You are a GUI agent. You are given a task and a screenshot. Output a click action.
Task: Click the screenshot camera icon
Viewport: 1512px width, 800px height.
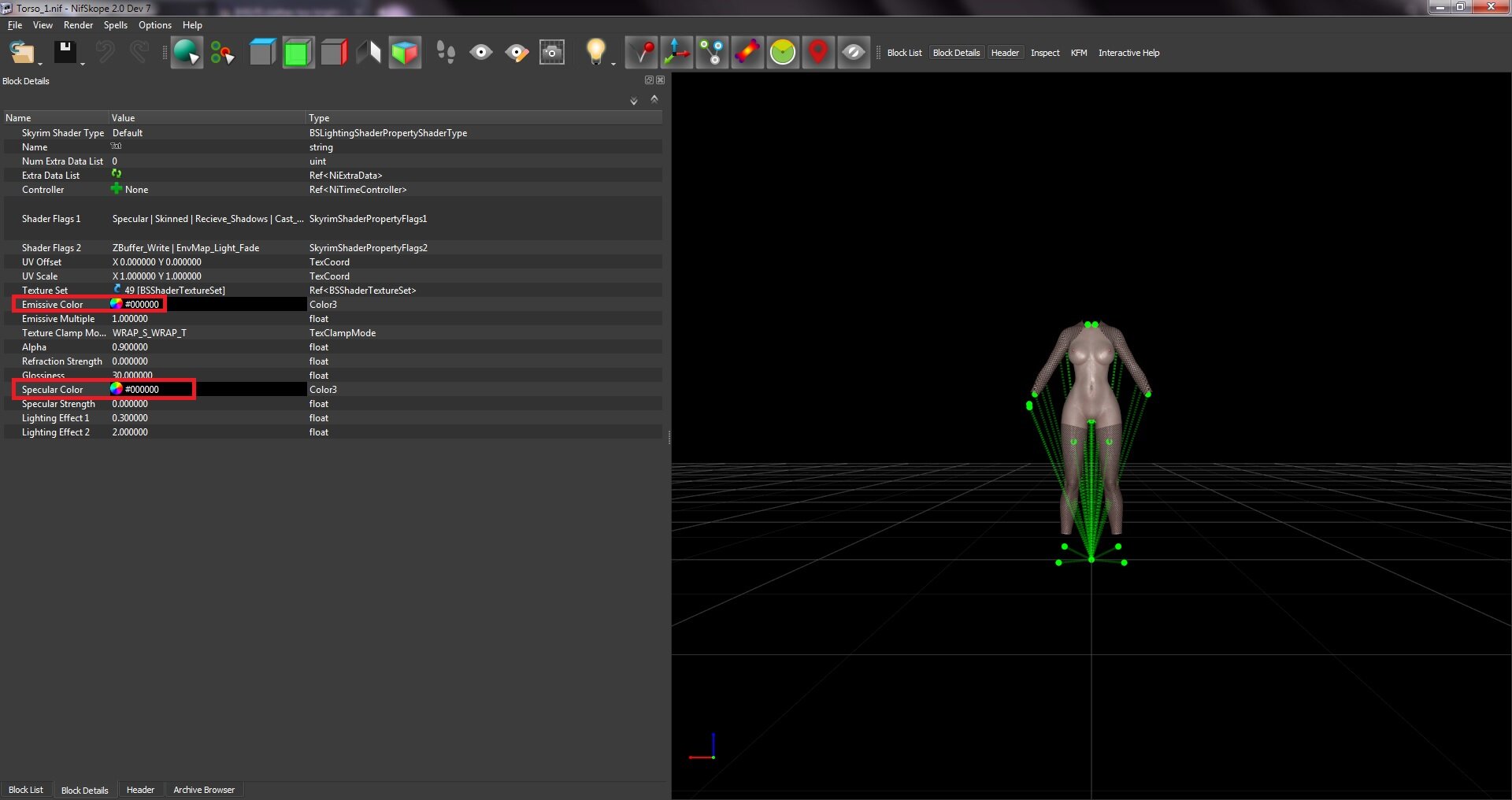[x=552, y=53]
